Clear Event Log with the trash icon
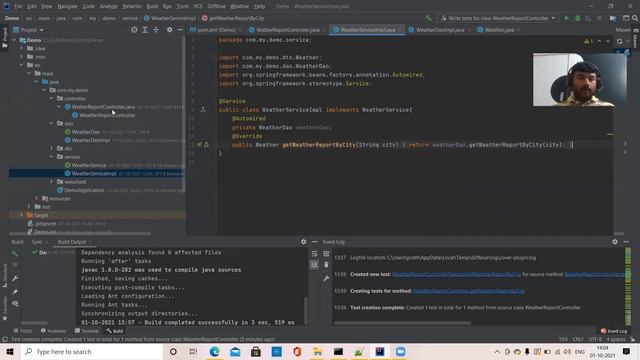 326,265
